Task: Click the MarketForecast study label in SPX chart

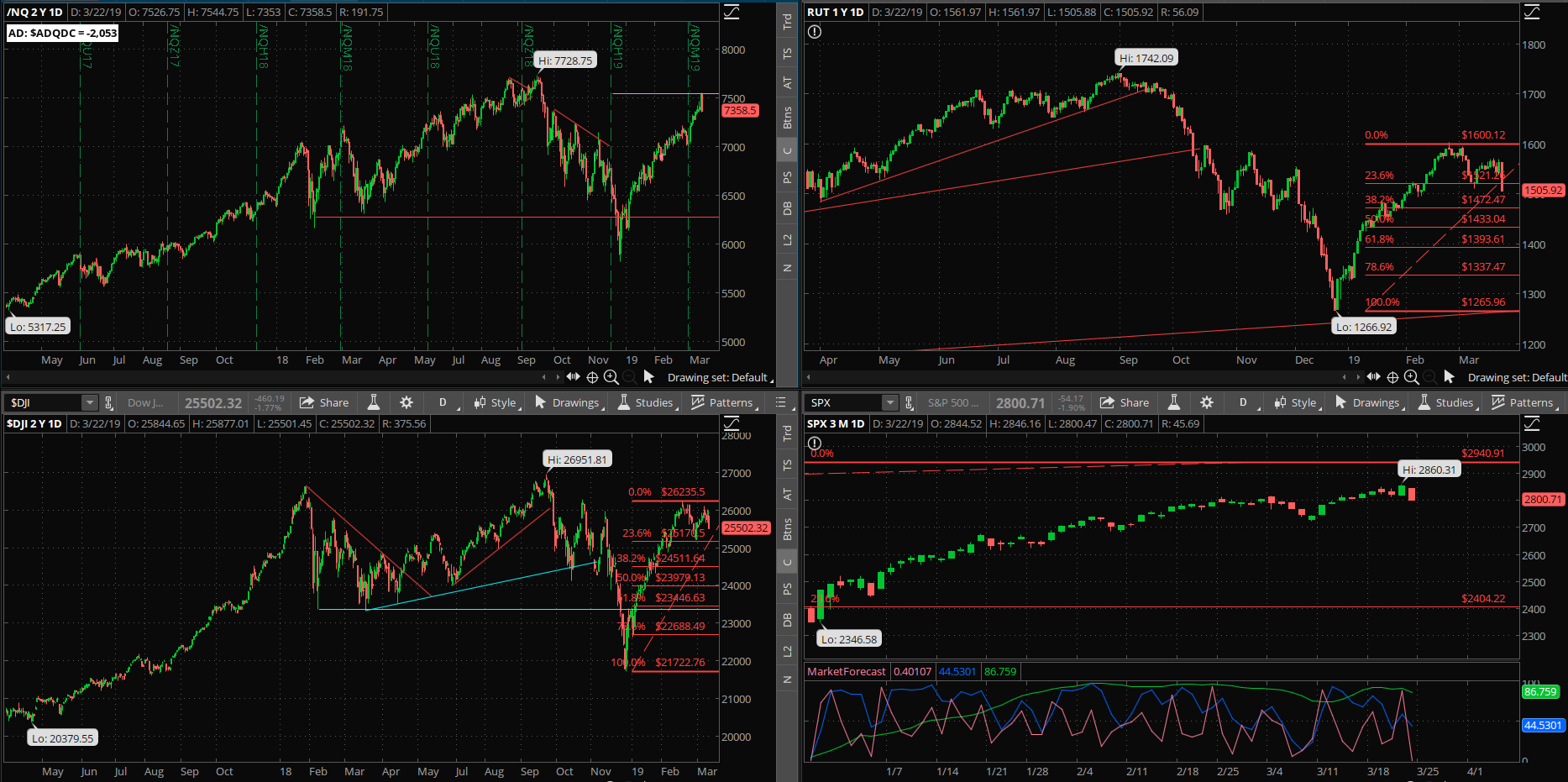Action: click(846, 671)
